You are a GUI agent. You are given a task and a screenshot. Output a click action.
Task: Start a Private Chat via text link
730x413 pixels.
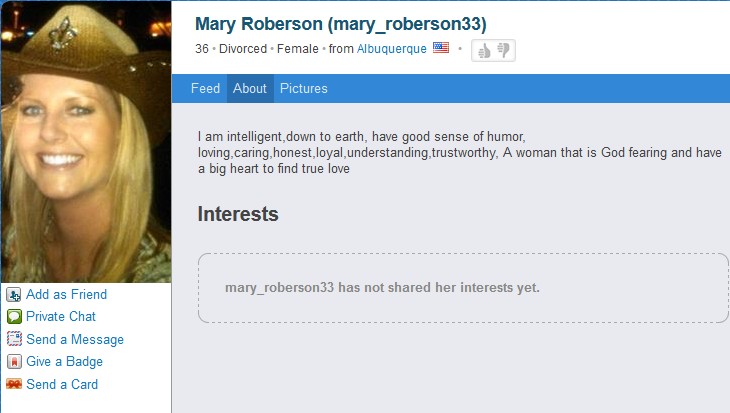[61, 317]
